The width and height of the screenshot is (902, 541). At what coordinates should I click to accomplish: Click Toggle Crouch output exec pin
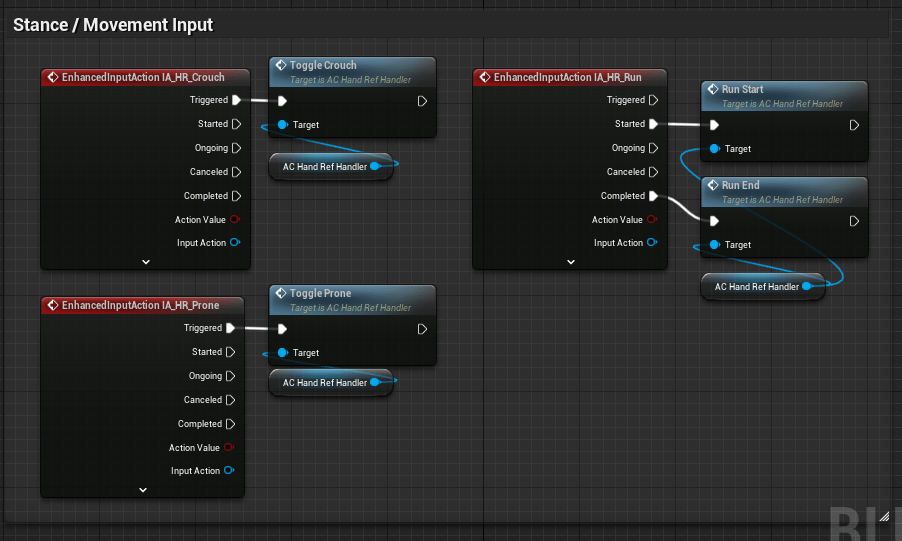[x=423, y=101]
